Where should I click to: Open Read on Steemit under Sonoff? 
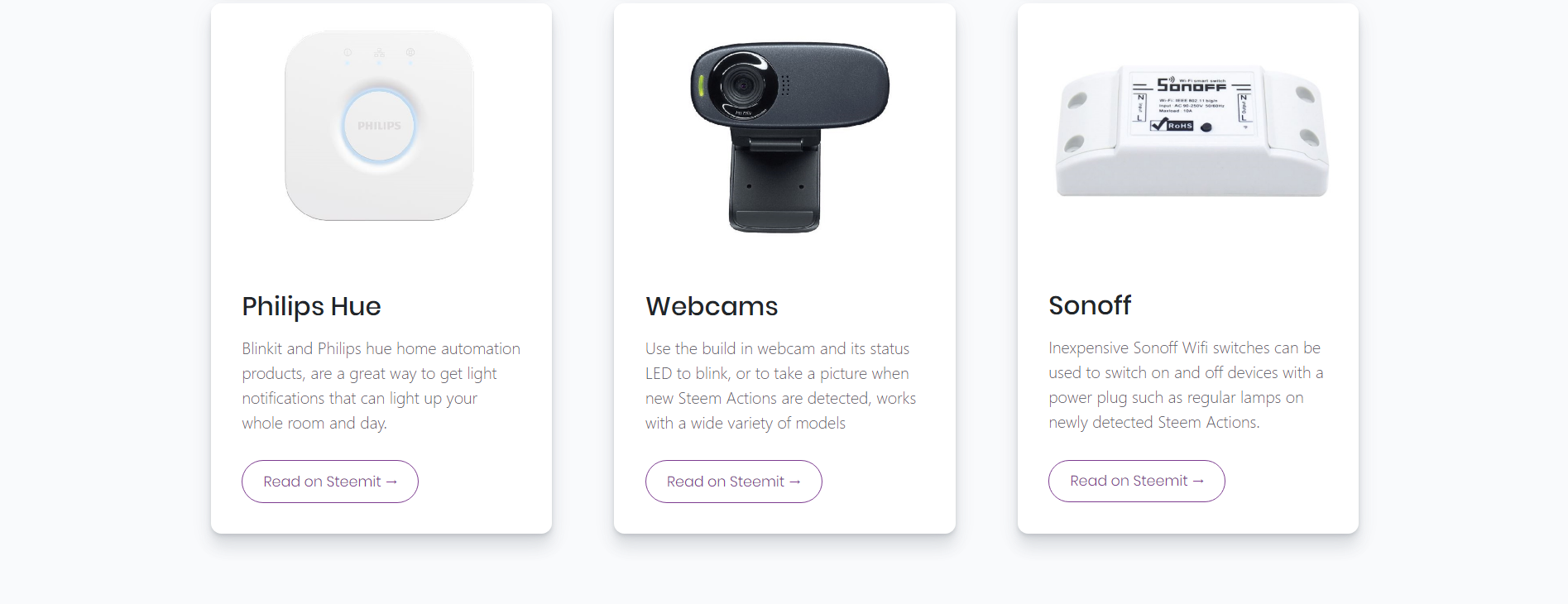1136,481
